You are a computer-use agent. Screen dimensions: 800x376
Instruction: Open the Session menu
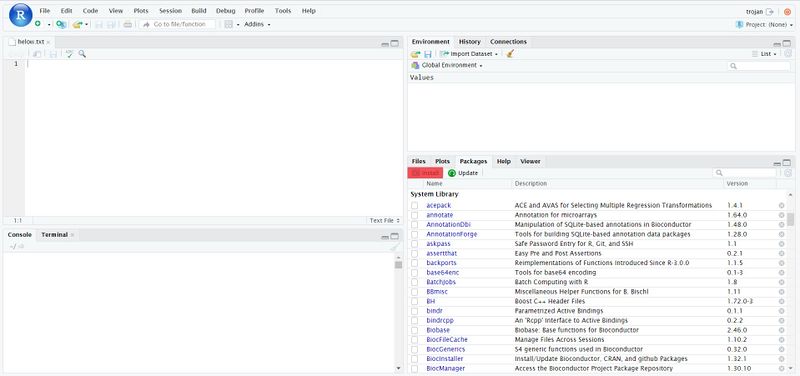[x=170, y=11]
